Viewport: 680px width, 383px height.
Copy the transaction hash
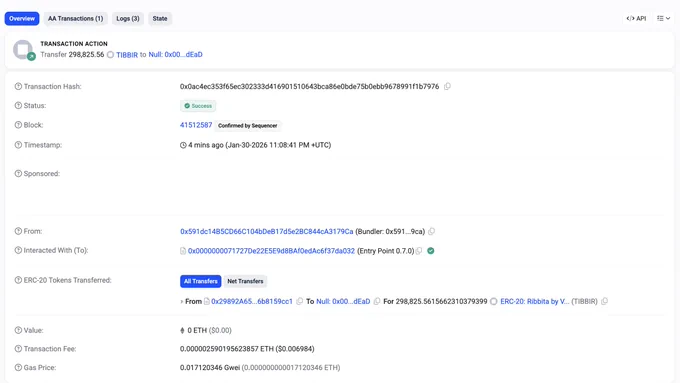[x=447, y=86]
